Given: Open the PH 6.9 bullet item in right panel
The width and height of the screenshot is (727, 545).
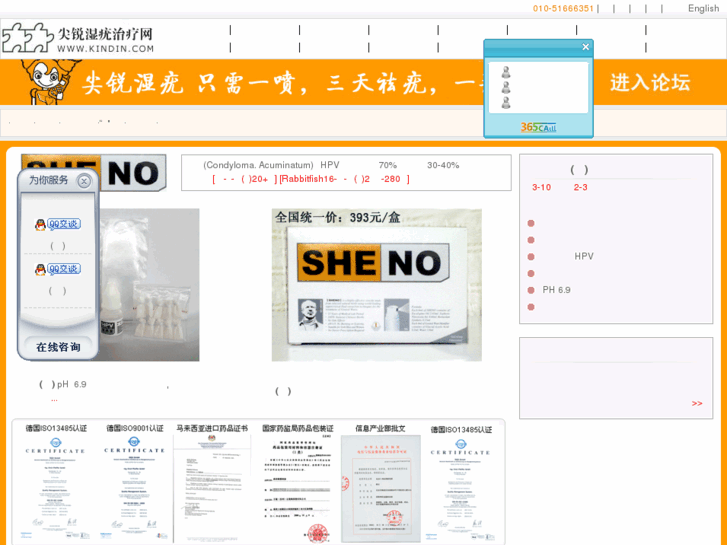Looking at the screenshot, I should pyautogui.click(x=556, y=290).
